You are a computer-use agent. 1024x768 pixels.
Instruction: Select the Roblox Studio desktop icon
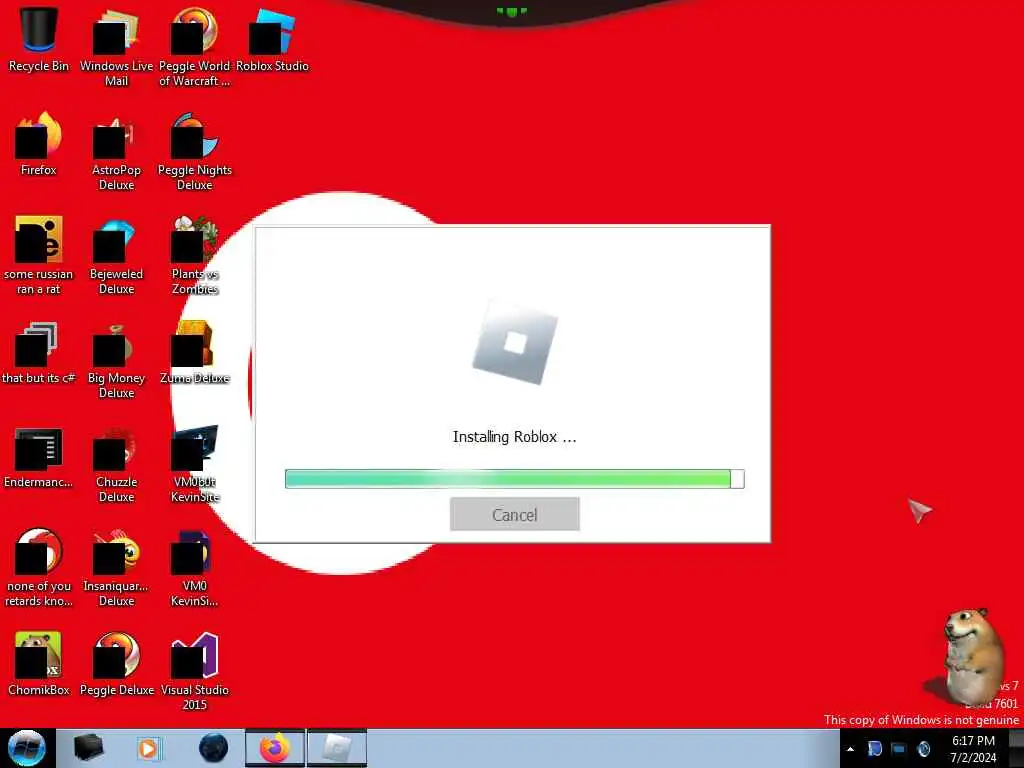[272, 39]
